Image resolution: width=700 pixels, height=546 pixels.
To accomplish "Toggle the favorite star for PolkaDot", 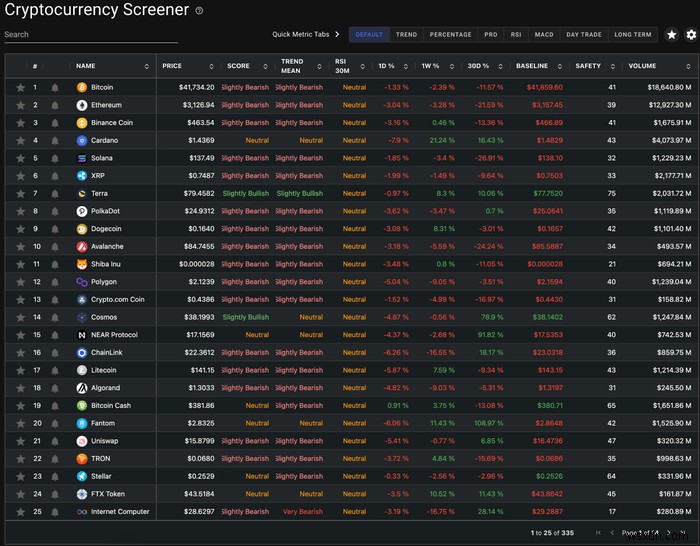I will point(21,211).
